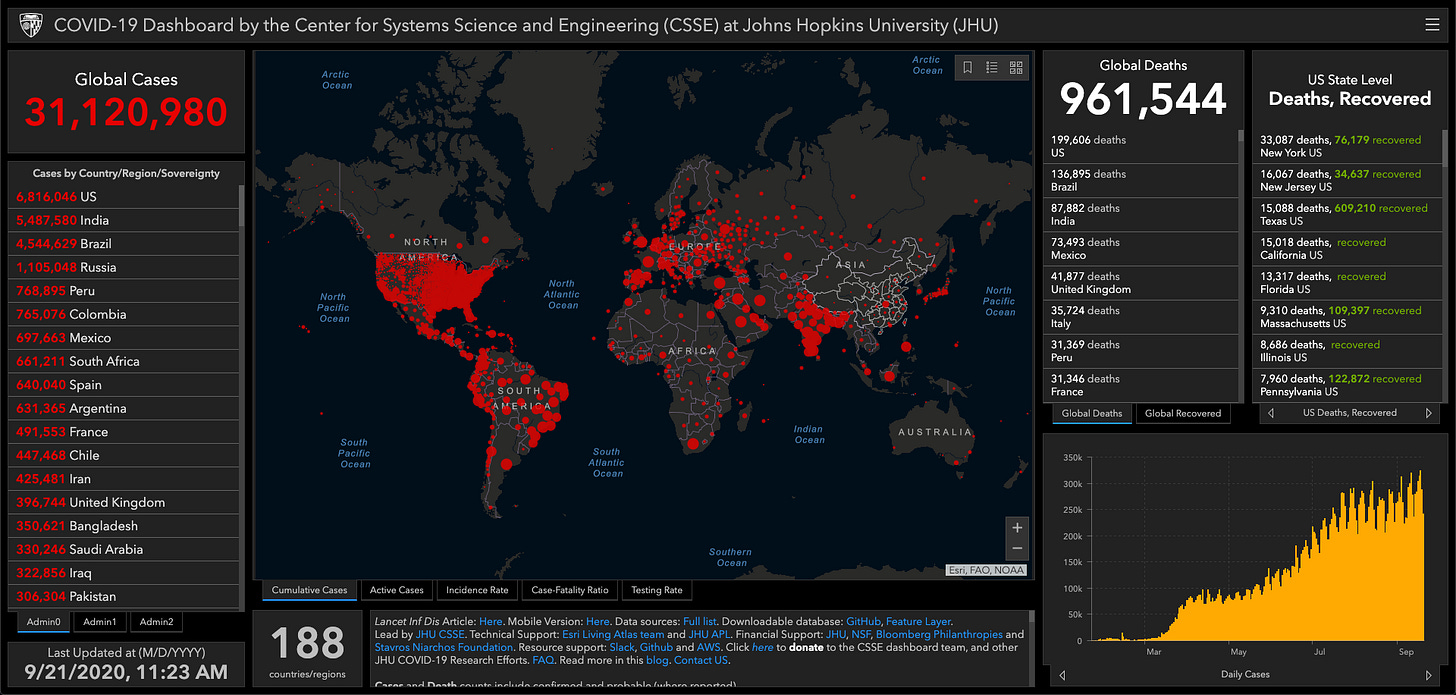Open the Bloomberg Philanthropies link
Screen dimensions: 1456x695
click(x=939, y=634)
